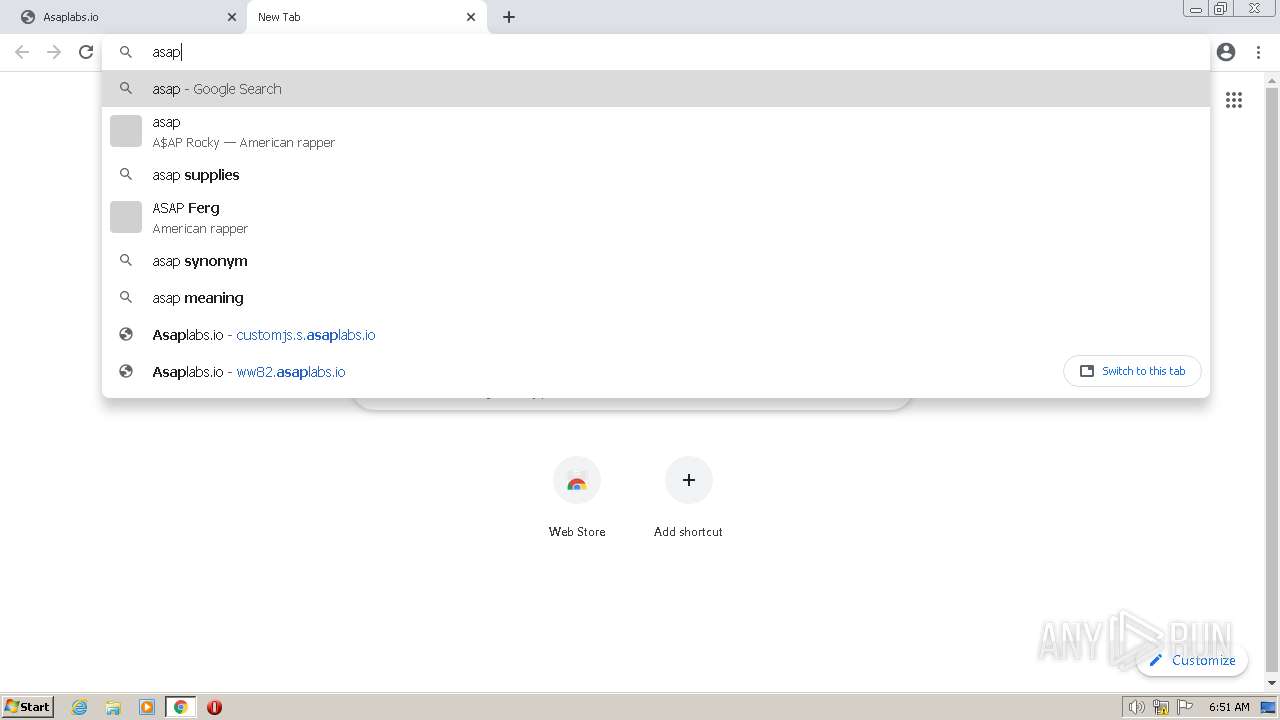The height and width of the screenshot is (720, 1280).
Task: Click the forward navigation arrow
Action: (54, 52)
